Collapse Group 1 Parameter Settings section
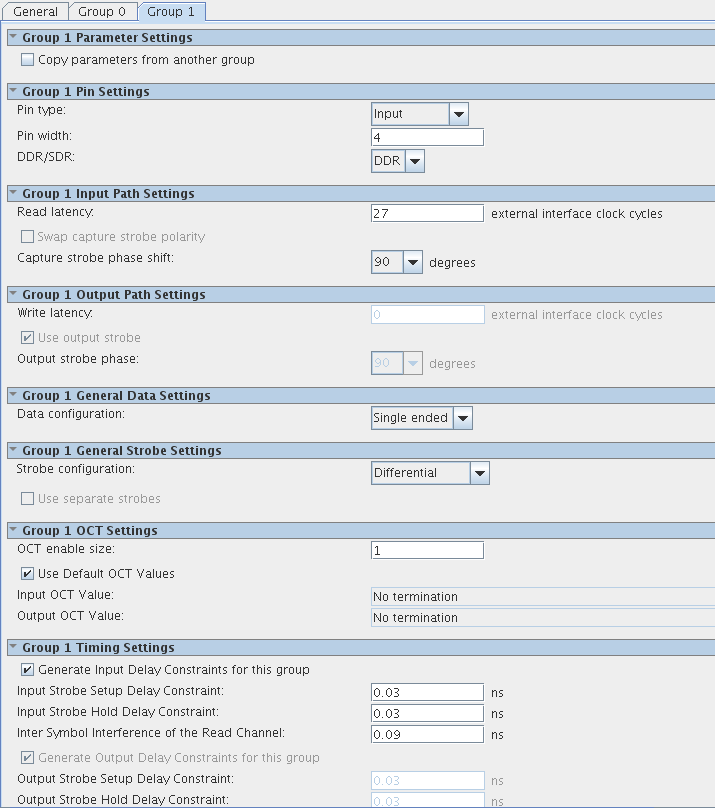Screen dimensions: 715x808 tap(13, 38)
